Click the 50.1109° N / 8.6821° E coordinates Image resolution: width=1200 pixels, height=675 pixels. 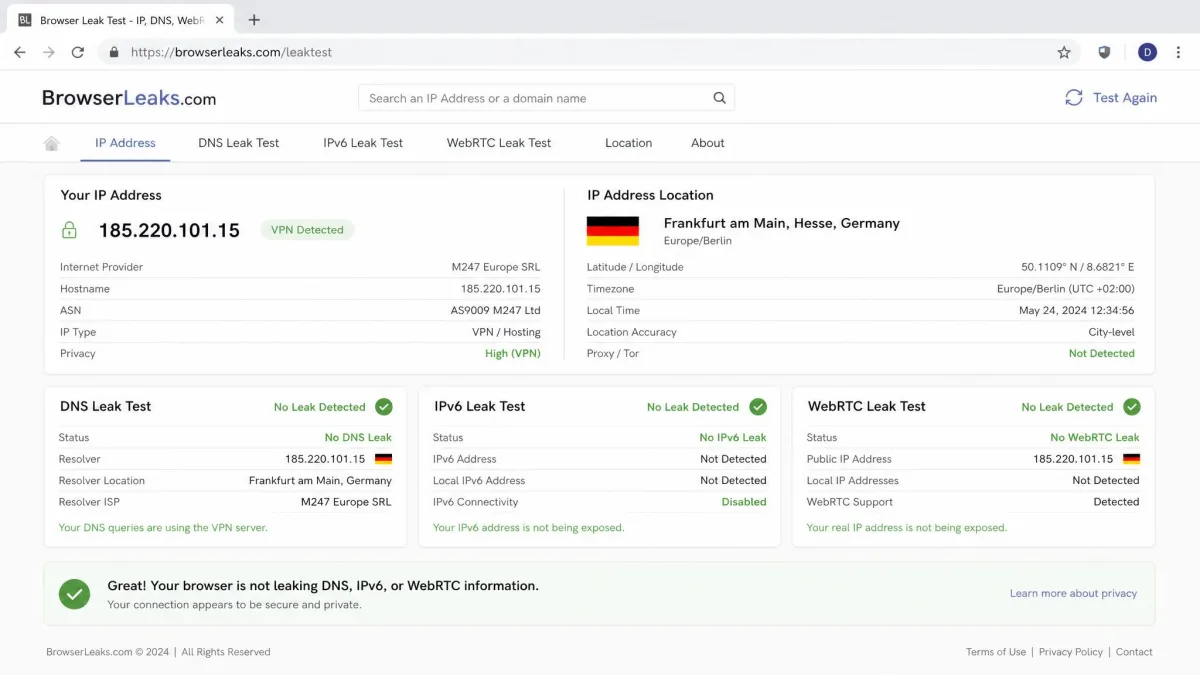1078,267
